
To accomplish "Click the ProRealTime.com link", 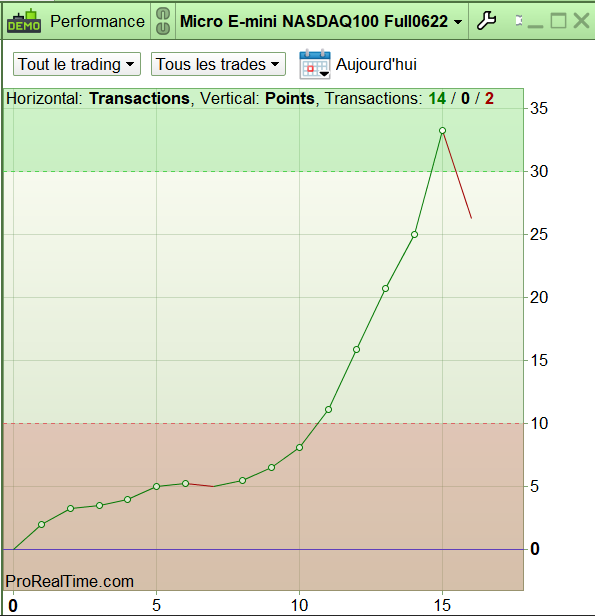I will point(70,581).
